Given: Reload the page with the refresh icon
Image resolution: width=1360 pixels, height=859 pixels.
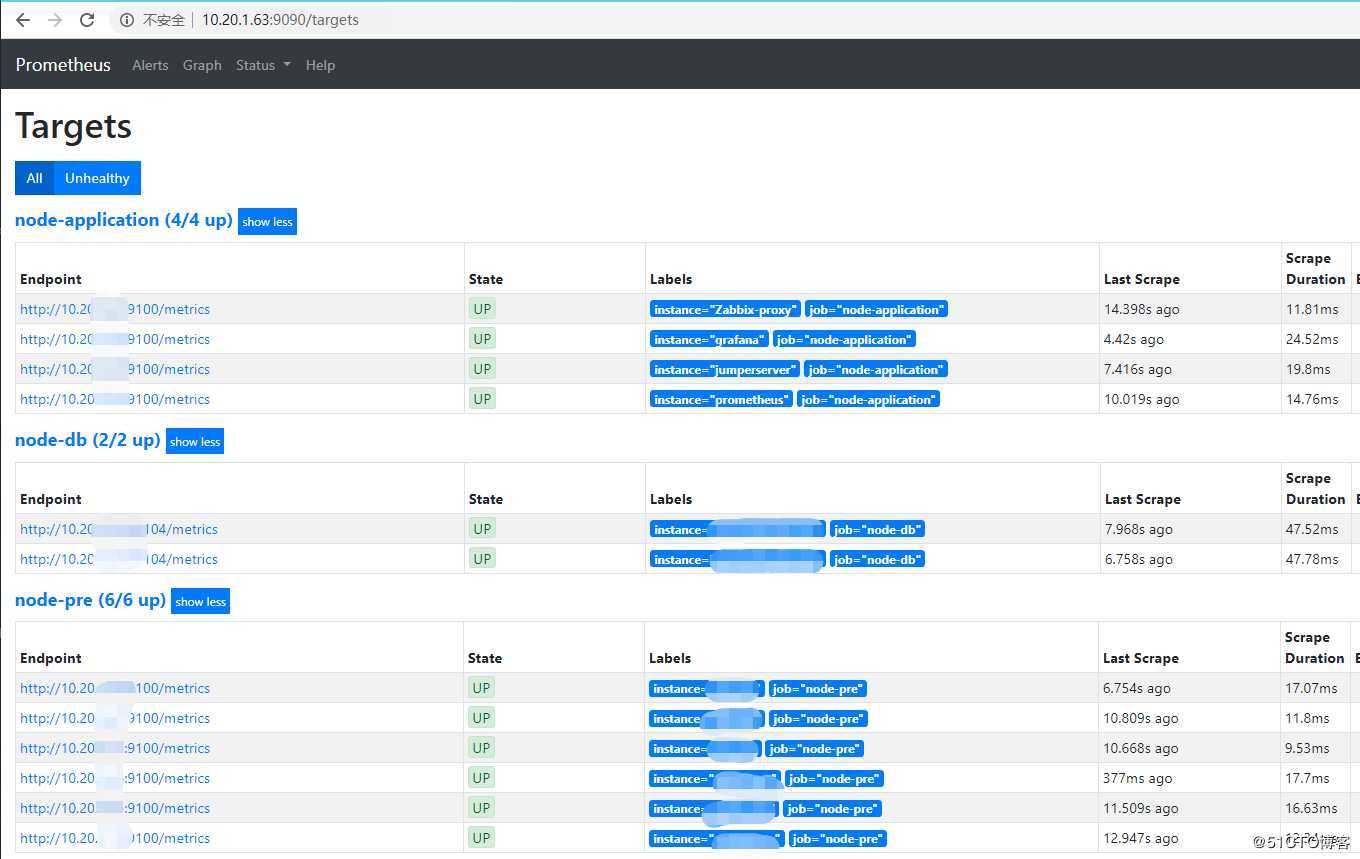Looking at the screenshot, I should click(87, 20).
